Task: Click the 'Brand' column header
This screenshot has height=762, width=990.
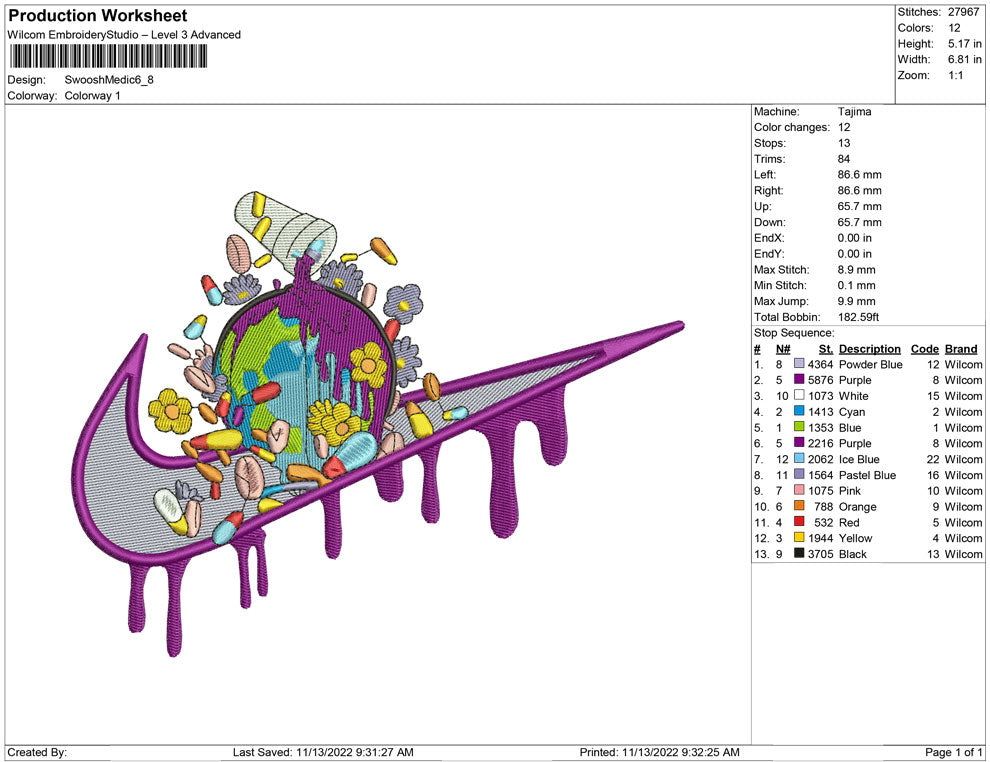Action: 961,349
